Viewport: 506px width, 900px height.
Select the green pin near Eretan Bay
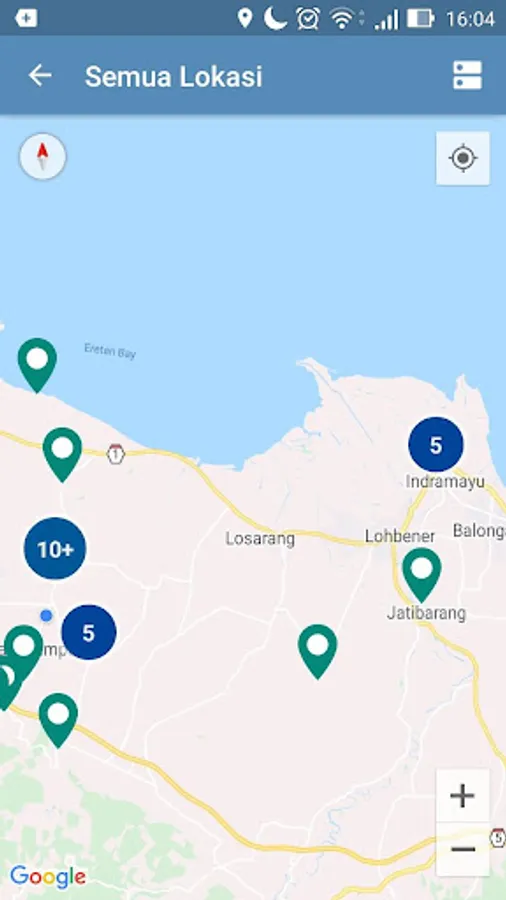tap(37, 365)
